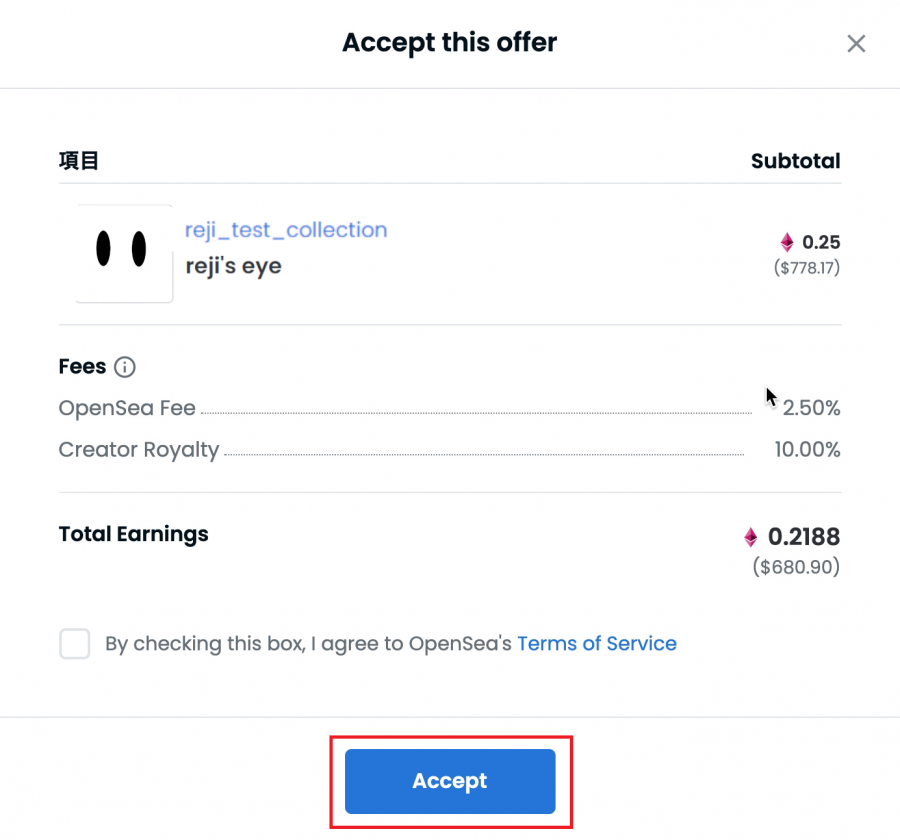Click the 項目 column header
900x840 pixels.
[79, 161]
